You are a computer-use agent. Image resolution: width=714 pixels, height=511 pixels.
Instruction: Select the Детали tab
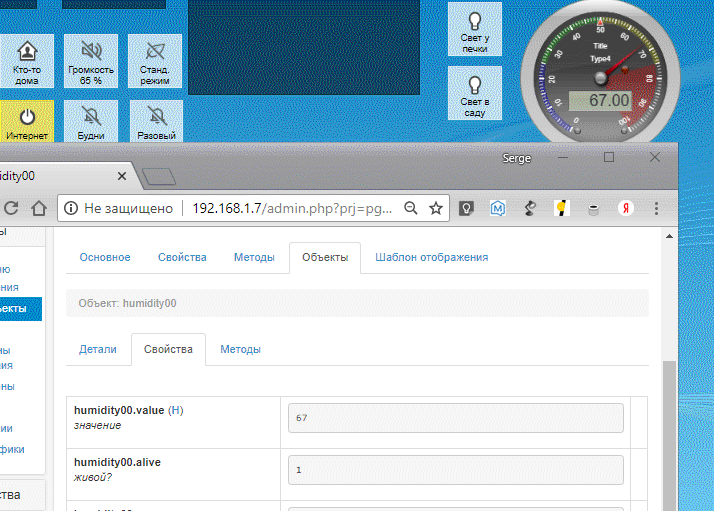98,349
